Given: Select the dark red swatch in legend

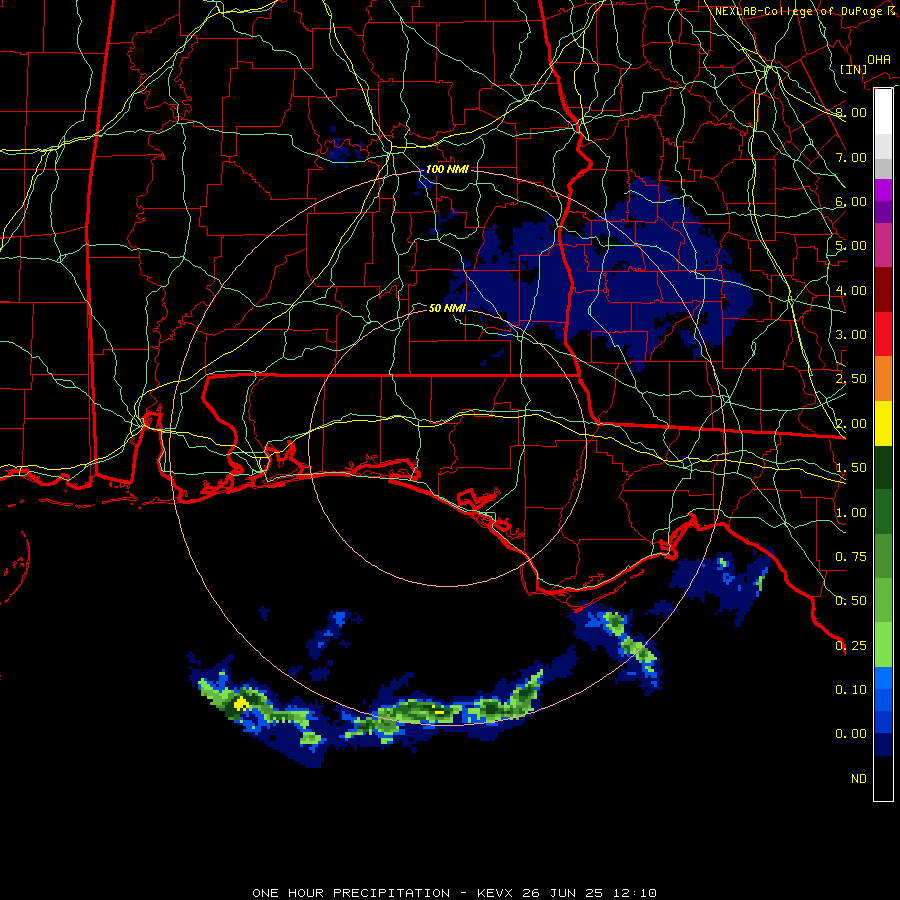Looking at the screenshot, I should [883, 290].
